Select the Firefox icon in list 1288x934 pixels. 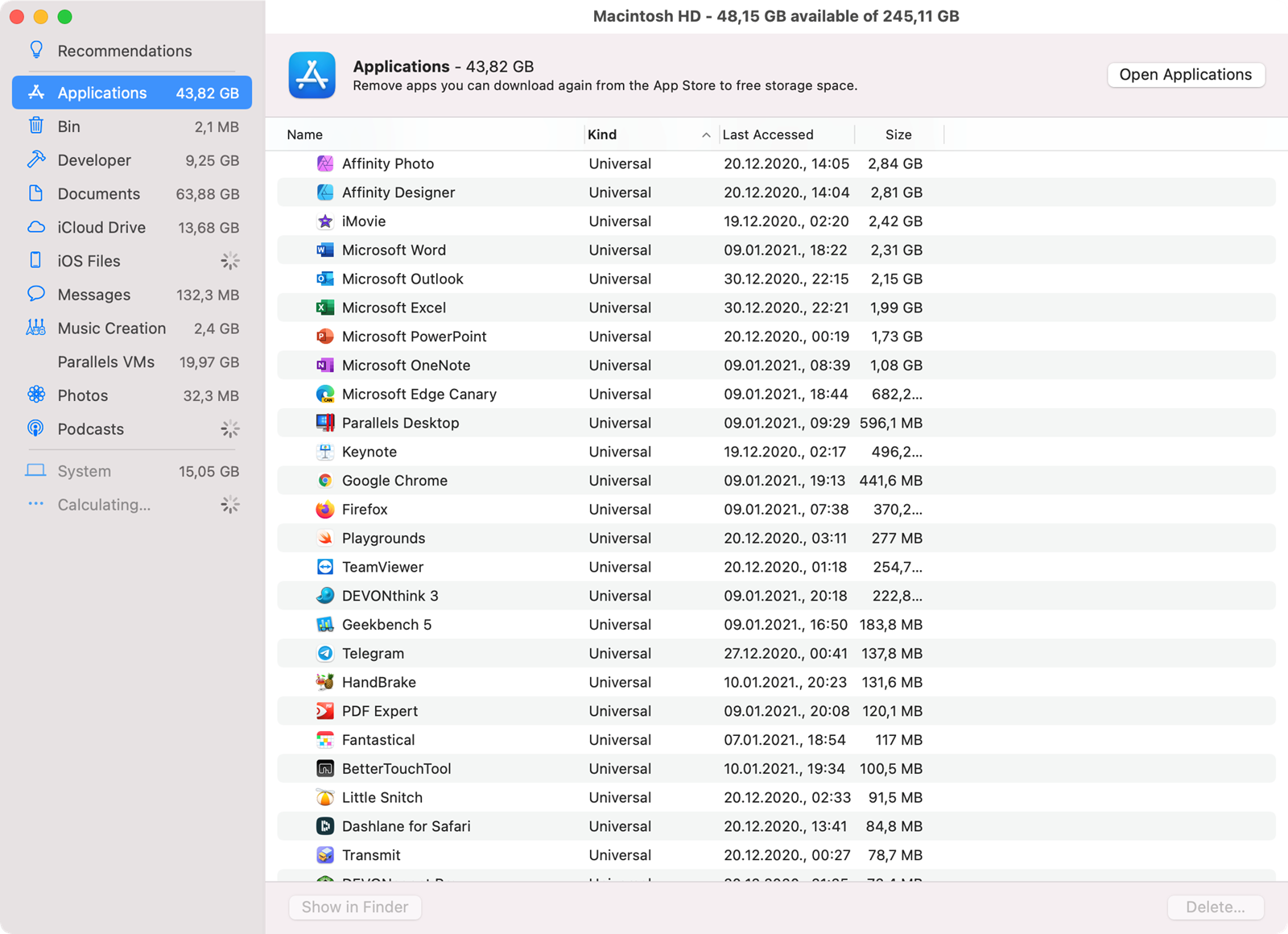tap(325, 510)
